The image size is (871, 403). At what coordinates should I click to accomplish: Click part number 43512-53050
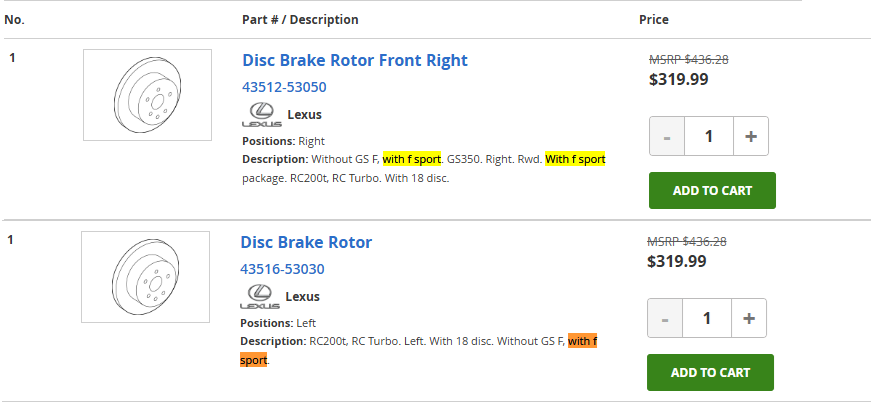284,87
